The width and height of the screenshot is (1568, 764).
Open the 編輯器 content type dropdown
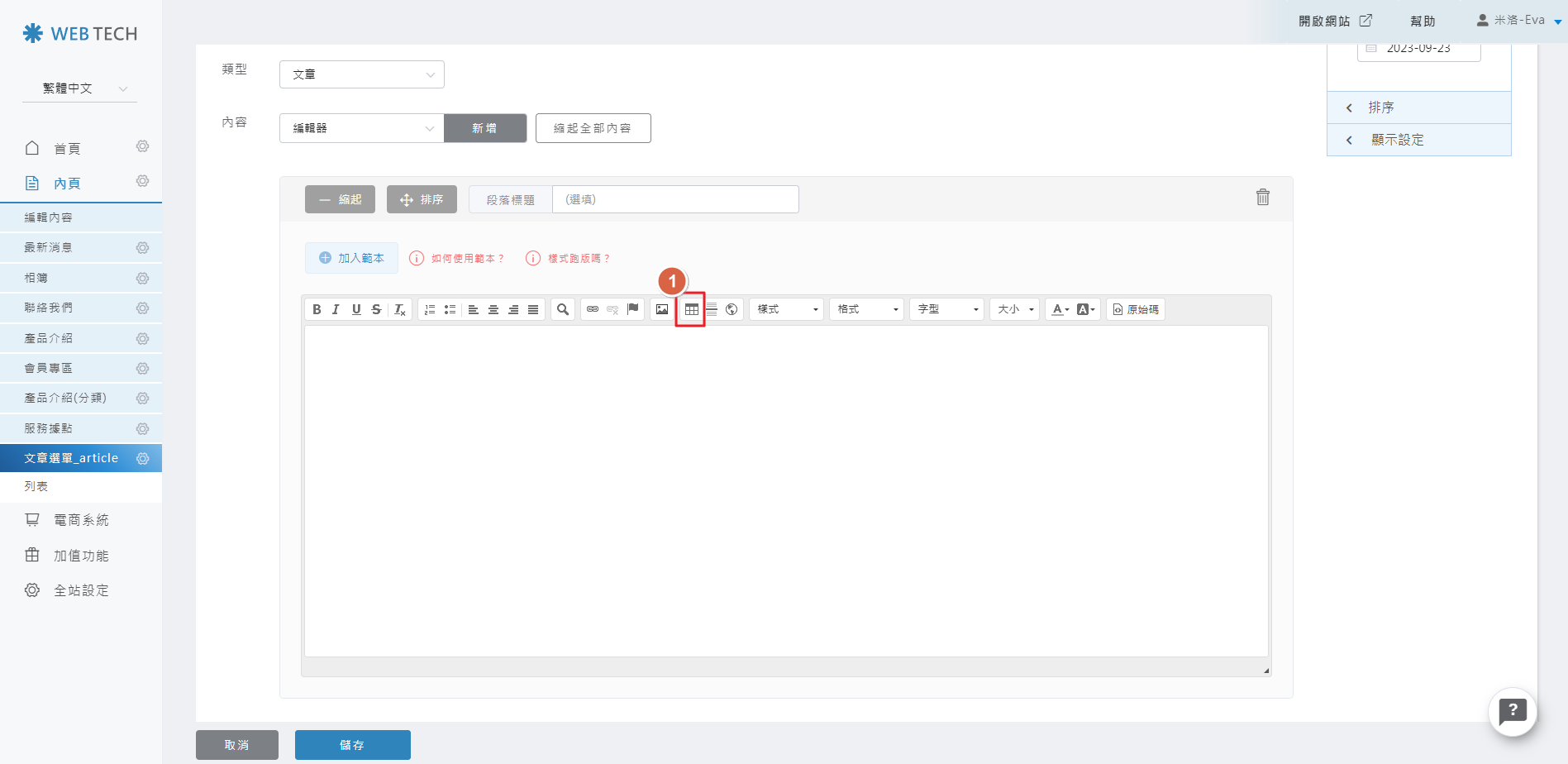pos(362,128)
